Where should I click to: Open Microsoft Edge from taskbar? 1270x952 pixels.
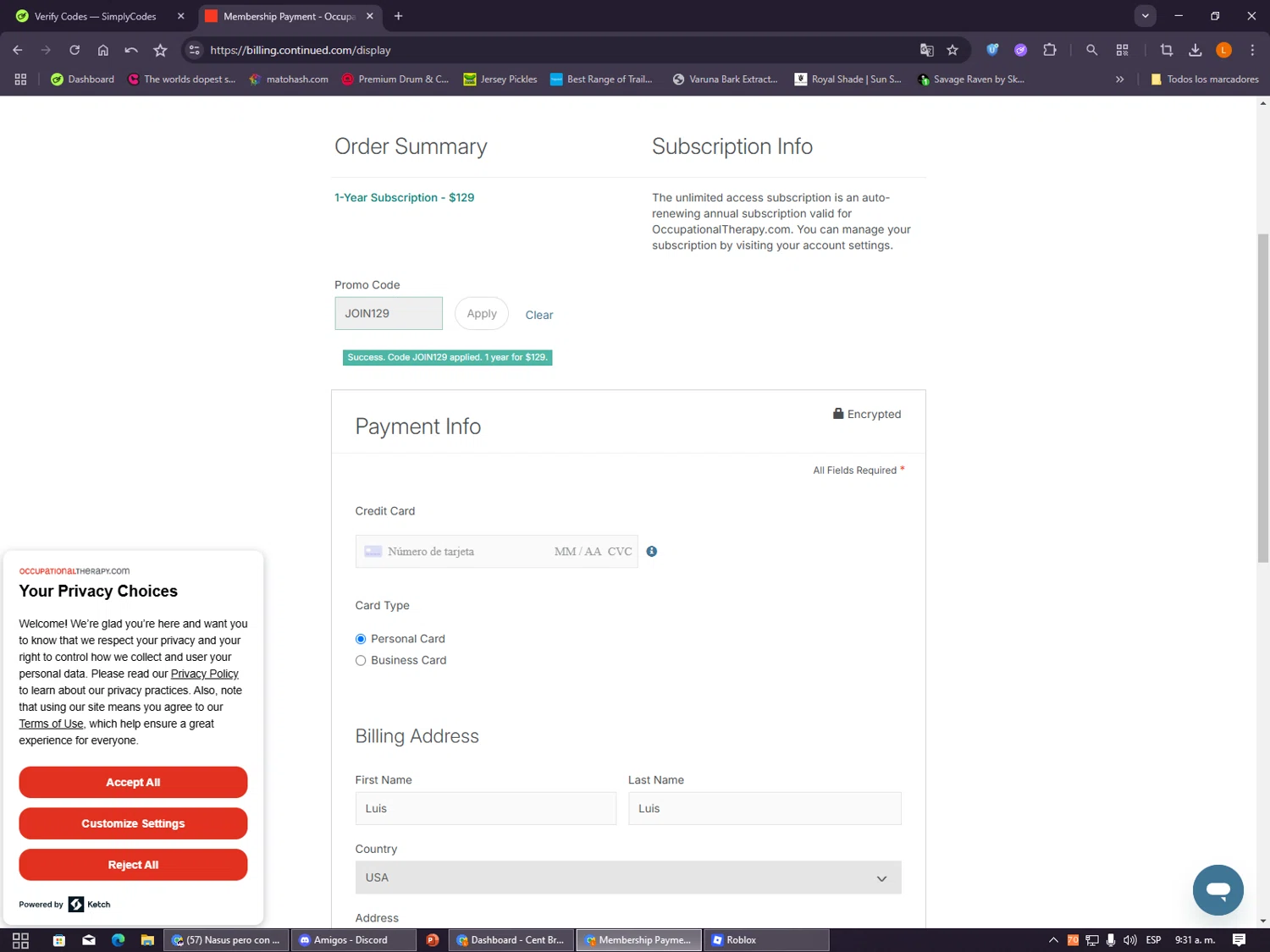click(x=118, y=940)
